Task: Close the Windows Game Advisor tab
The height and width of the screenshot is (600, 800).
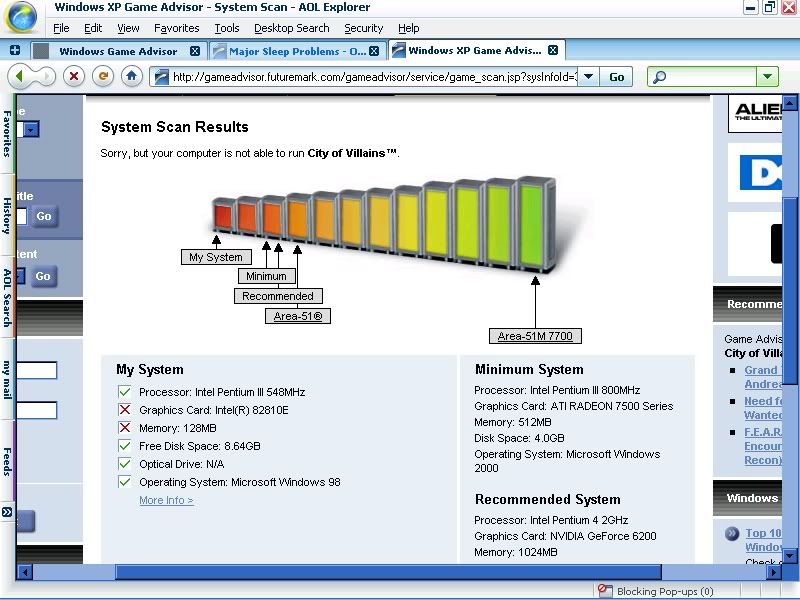Action: click(x=195, y=51)
